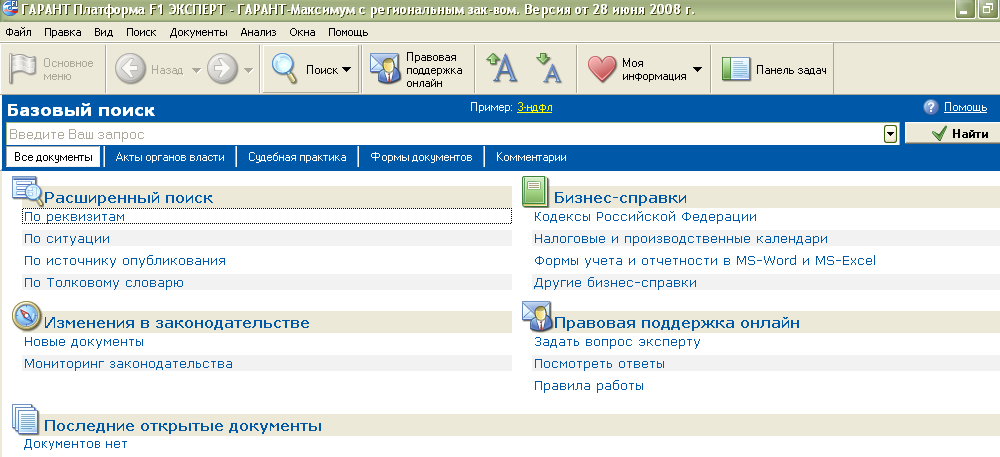Open the Правка menu
The width and height of the screenshot is (1000, 457).
pyautogui.click(x=62, y=32)
